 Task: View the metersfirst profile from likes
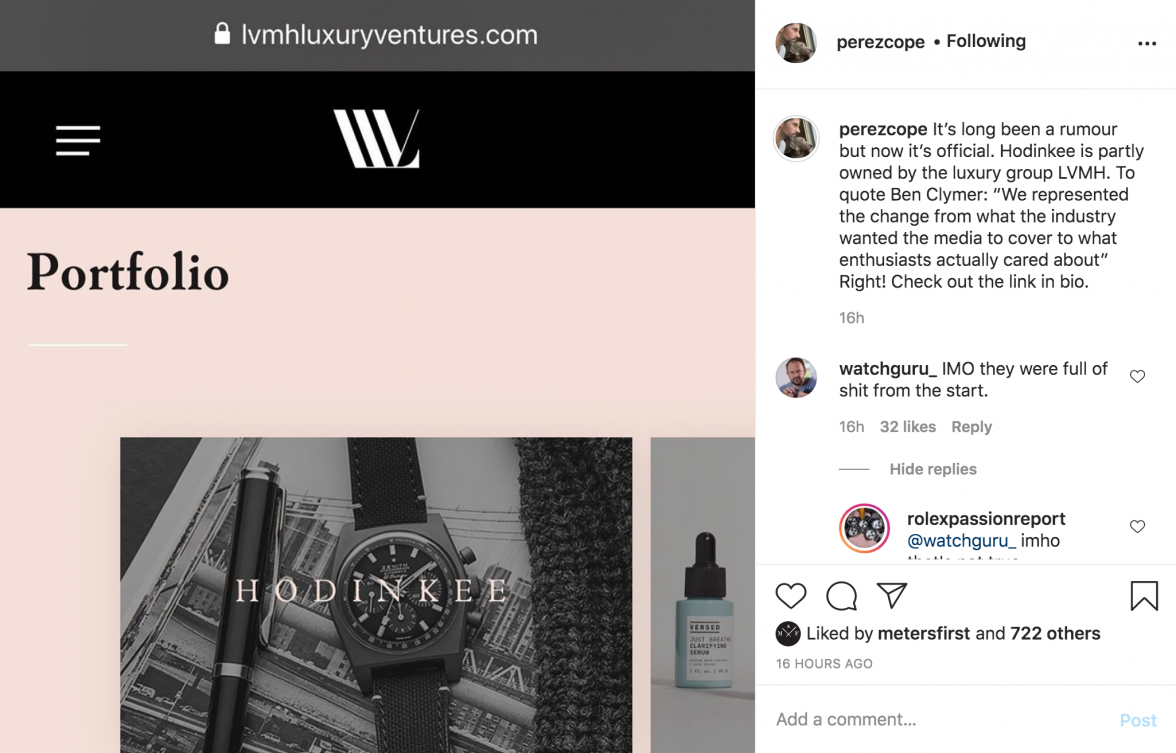(923, 634)
